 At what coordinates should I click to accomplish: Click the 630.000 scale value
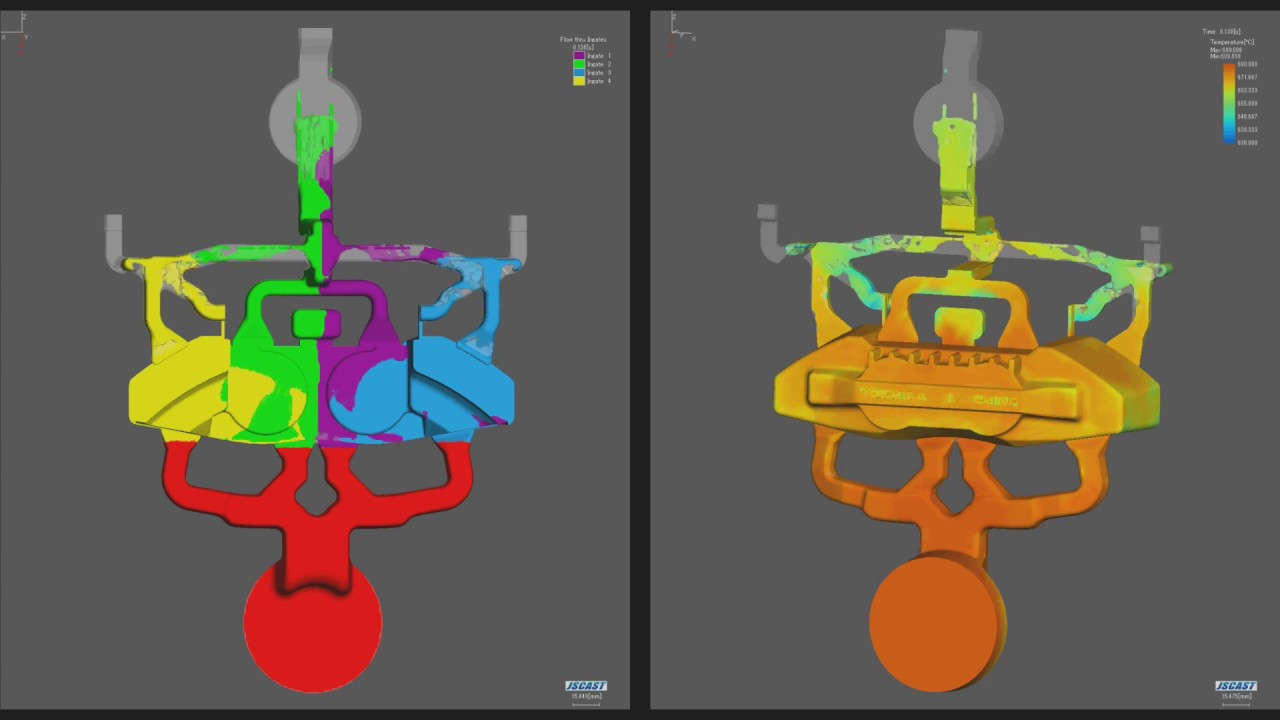pos(1247,143)
